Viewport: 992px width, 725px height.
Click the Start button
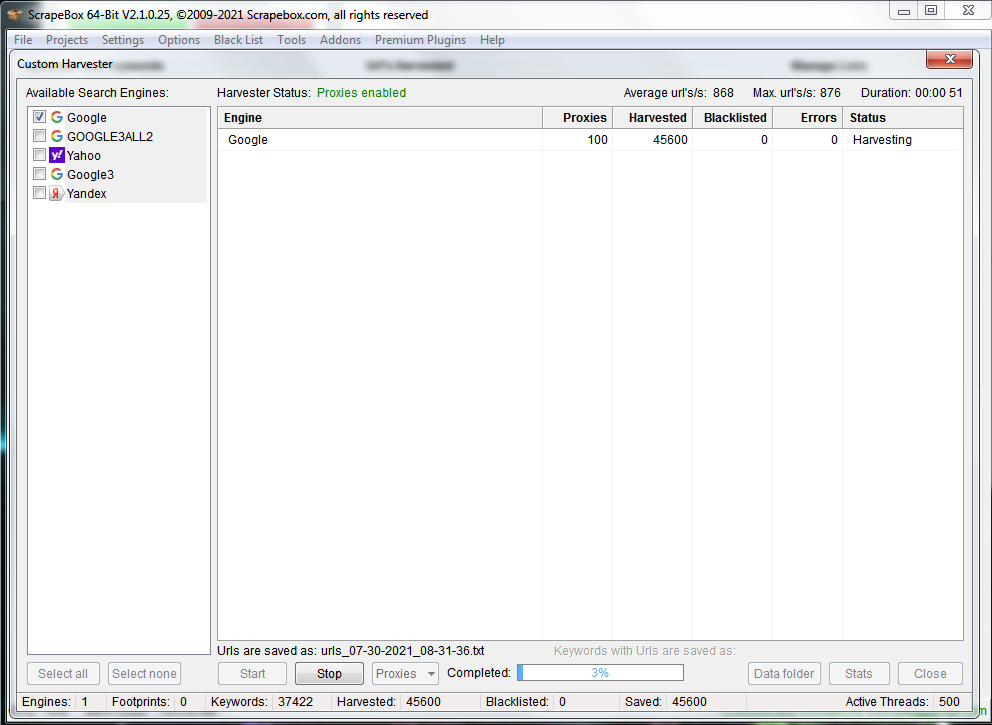click(252, 674)
